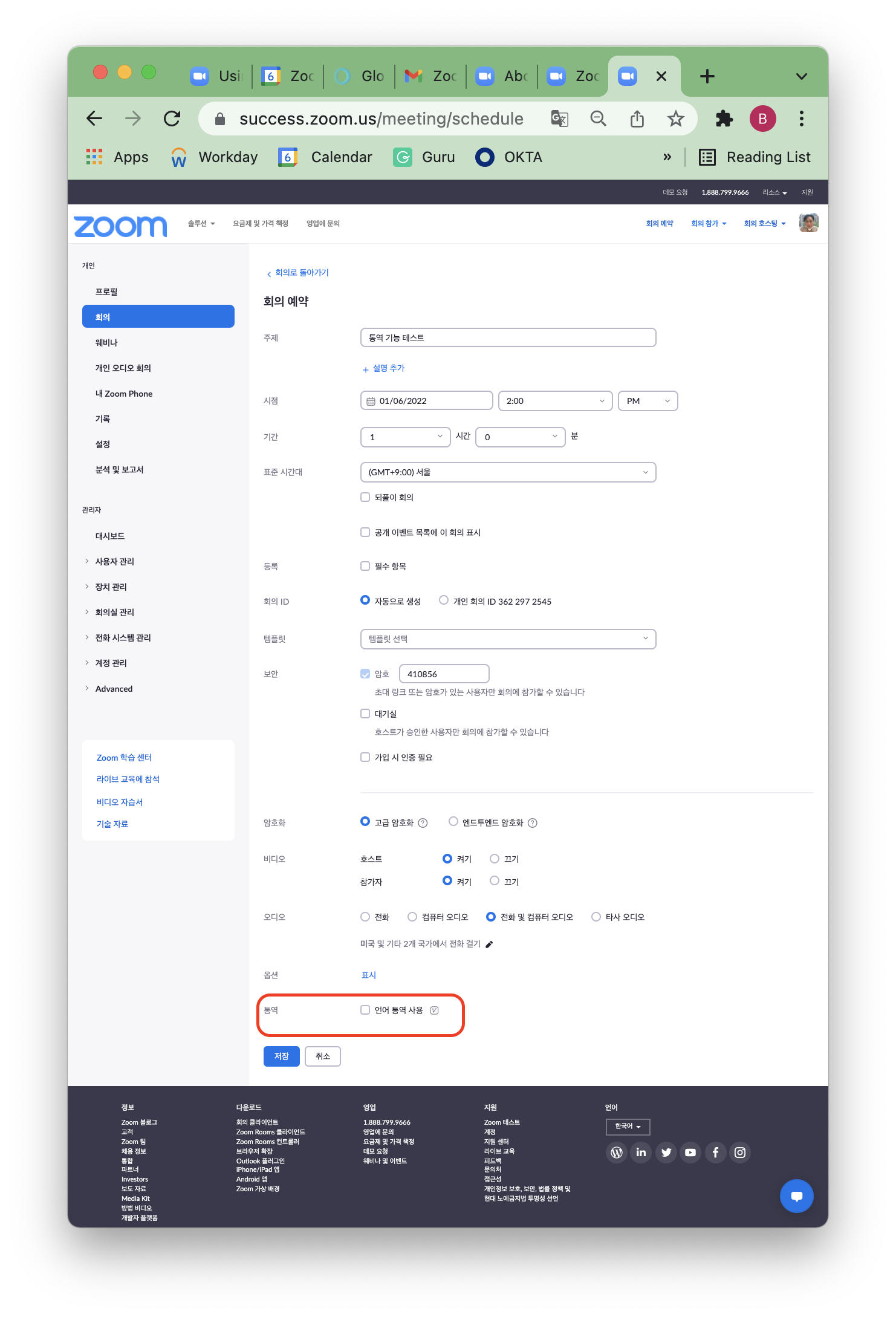The height and width of the screenshot is (1317, 896).
Task: Click the 취소 button
Action: pyautogui.click(x=323, y=1056)
